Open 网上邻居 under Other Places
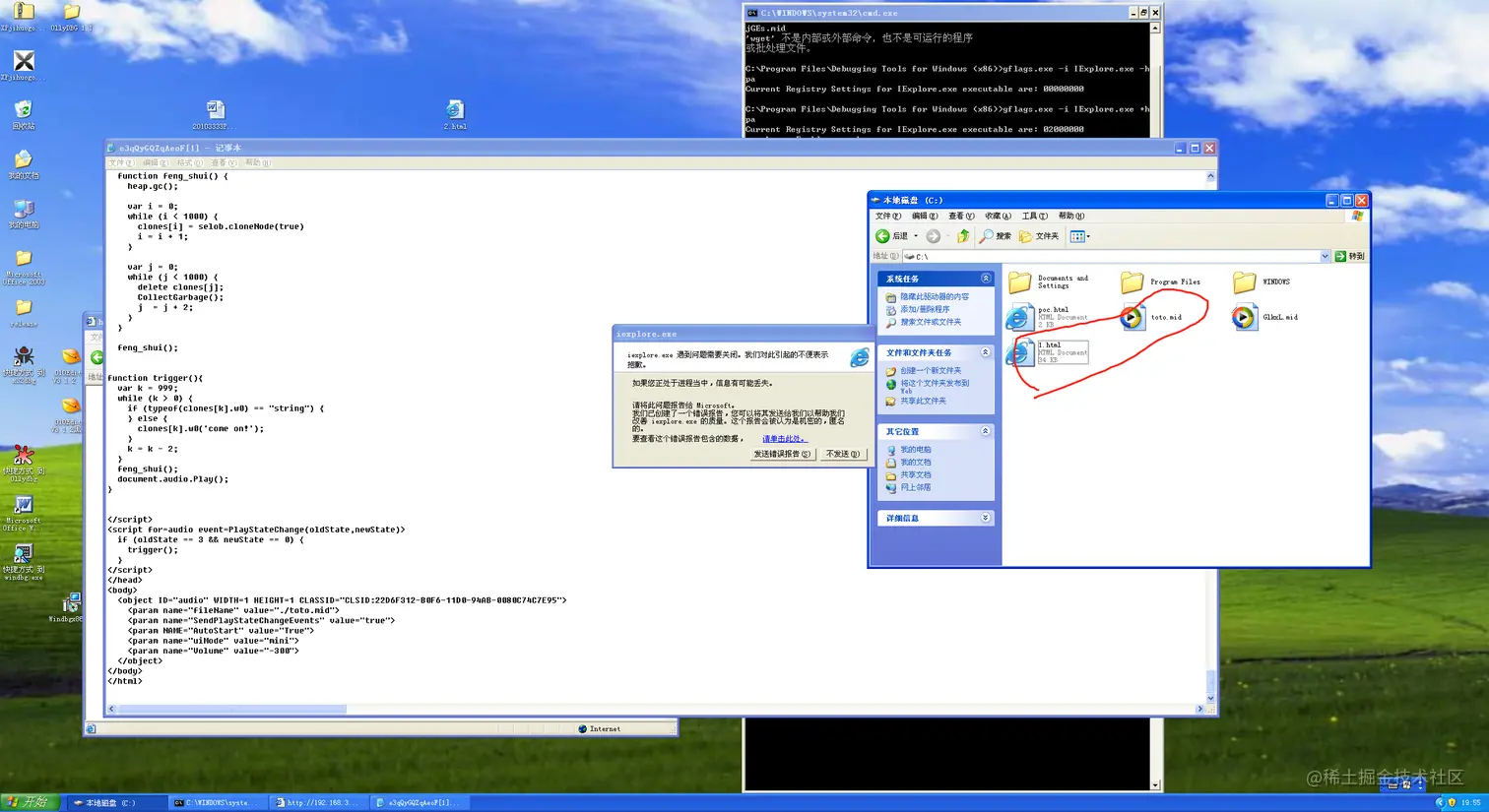Viewport: 1489px width, 812px height. [x=915, y=487]
